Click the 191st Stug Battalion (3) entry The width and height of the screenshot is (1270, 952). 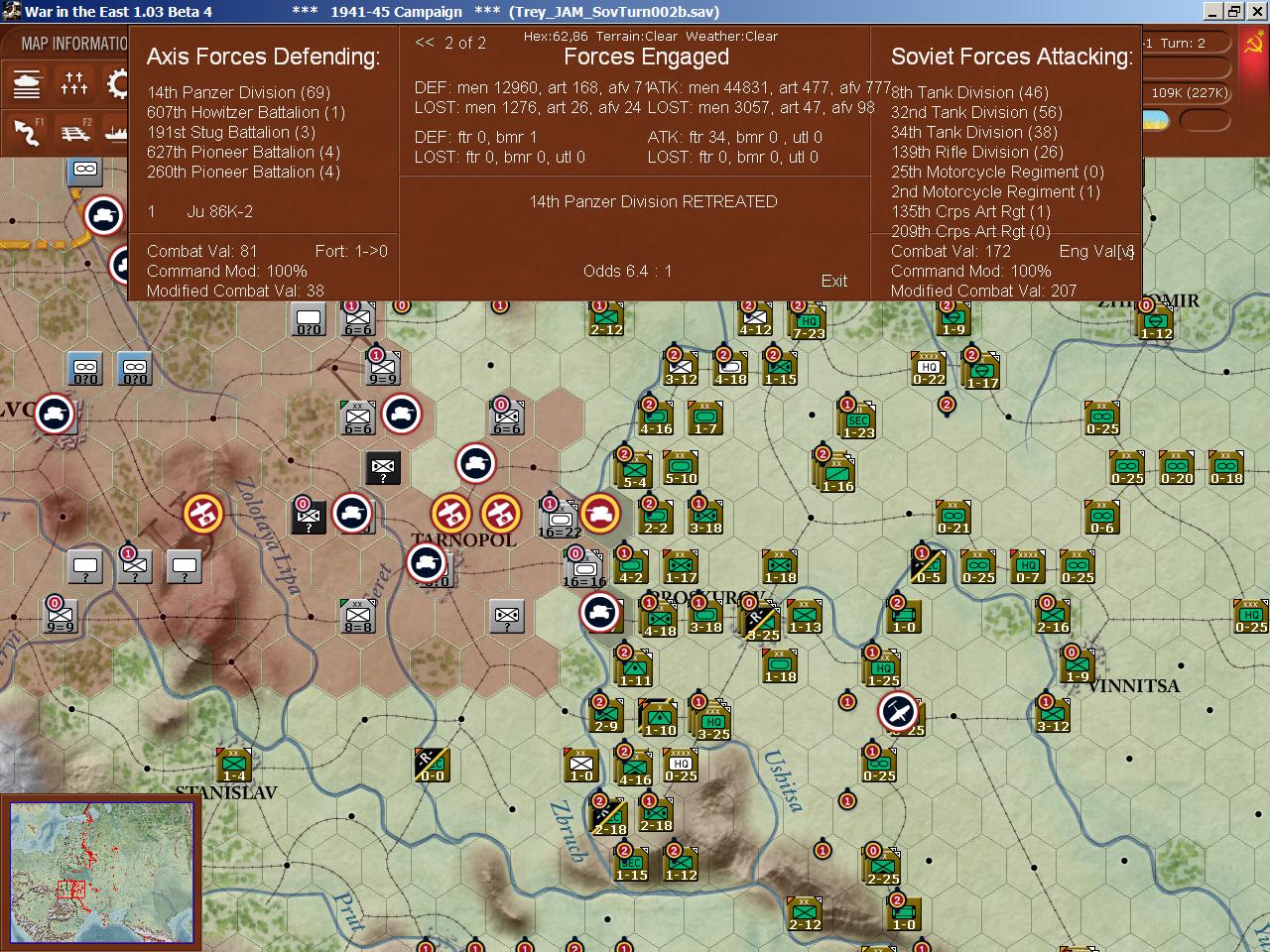[x=231, y=132]
